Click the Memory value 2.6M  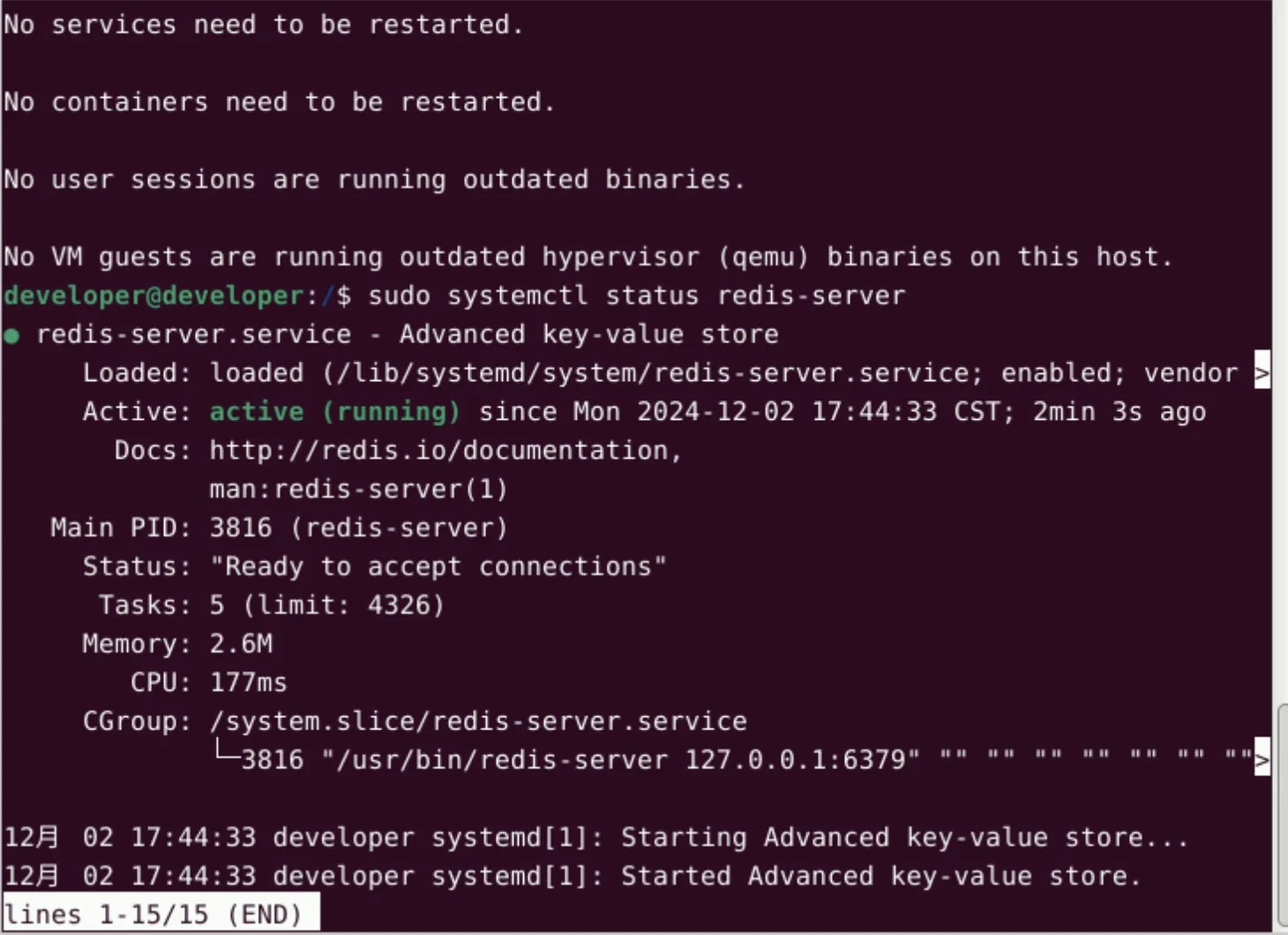240,644
